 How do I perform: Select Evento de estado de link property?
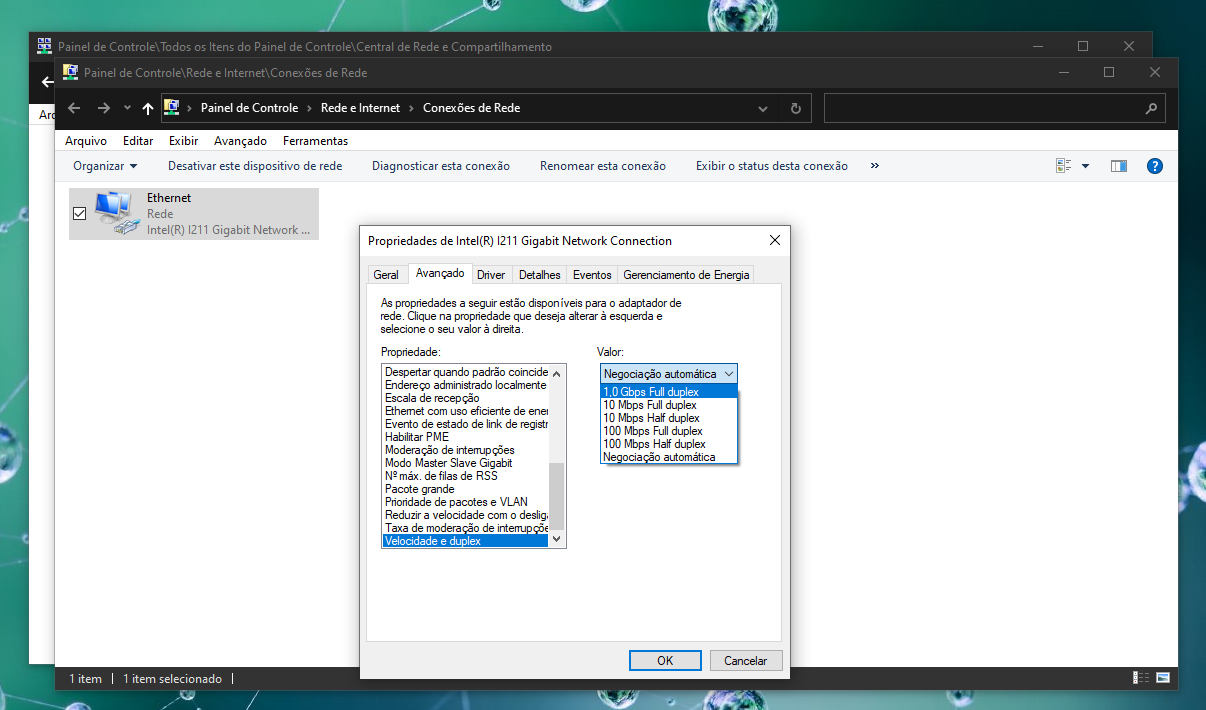coord(466,423)
